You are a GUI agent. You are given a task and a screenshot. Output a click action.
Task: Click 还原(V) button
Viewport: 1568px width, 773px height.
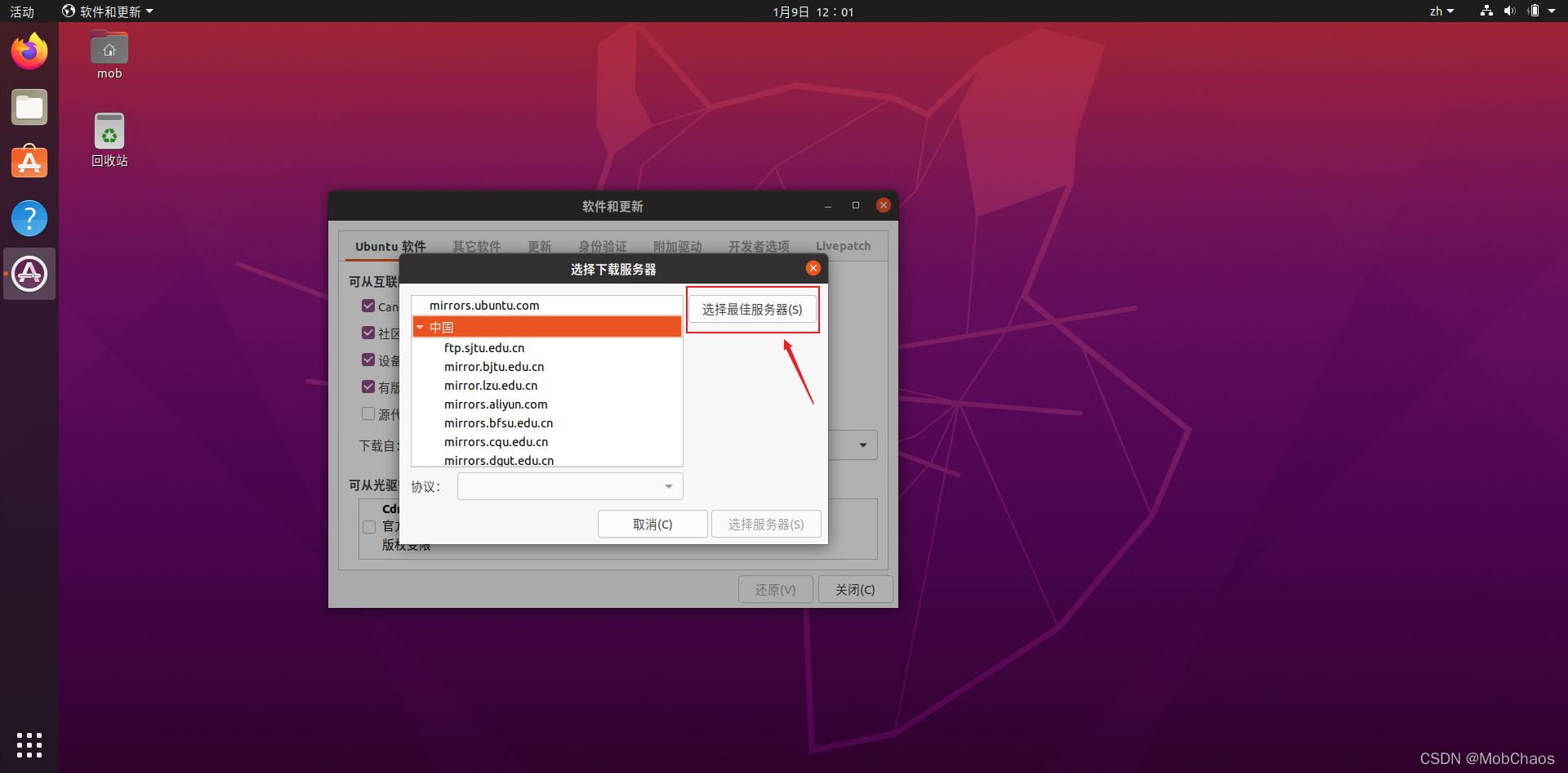pos(775,589)
